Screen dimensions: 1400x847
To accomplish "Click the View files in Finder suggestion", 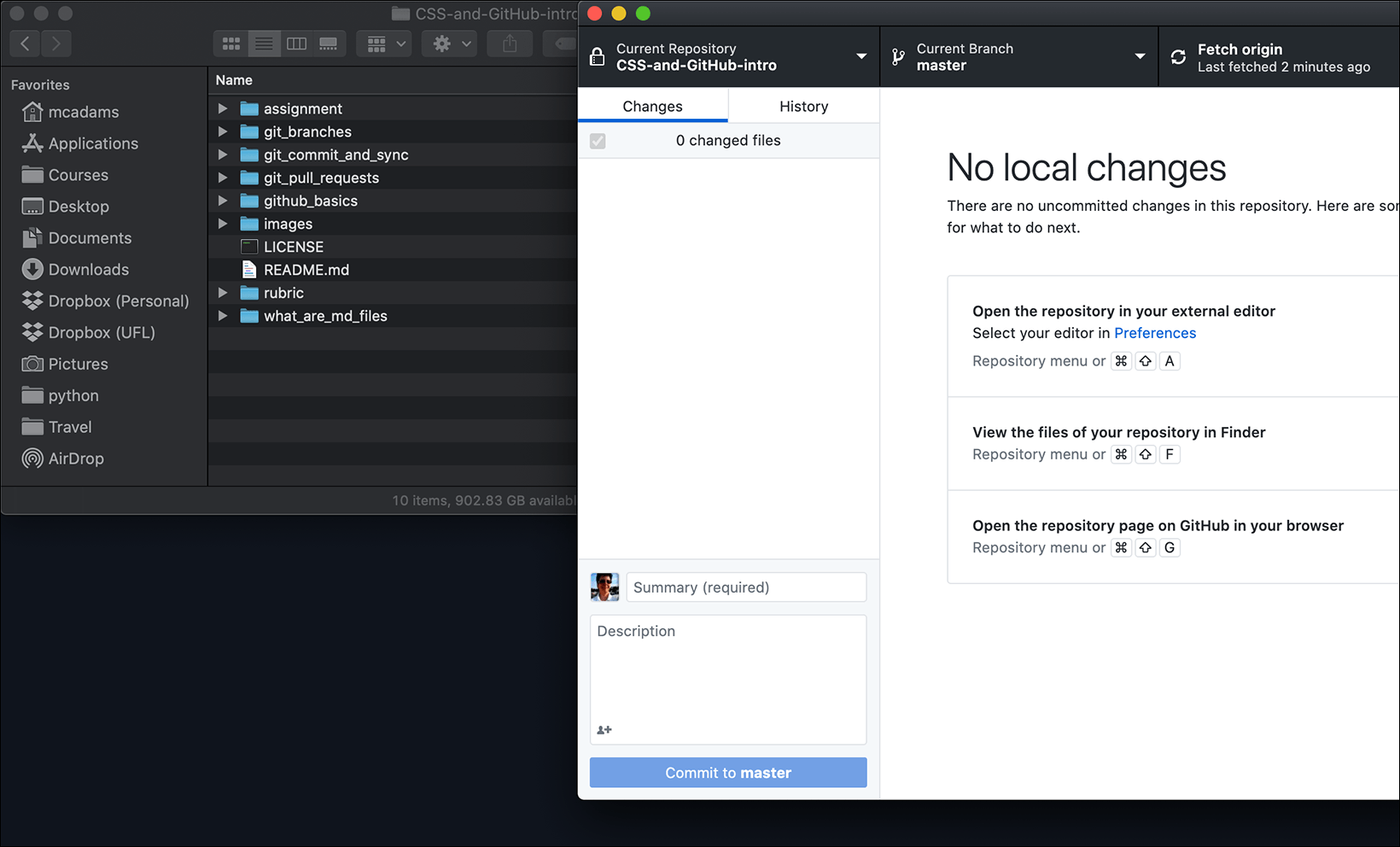I will [x=1174, y=443].
